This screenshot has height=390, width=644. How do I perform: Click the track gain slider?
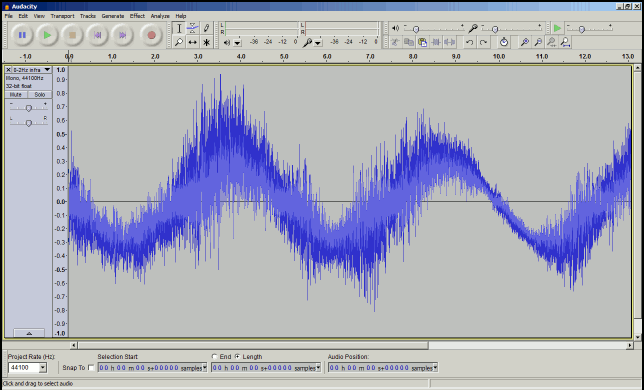point(28,108)
